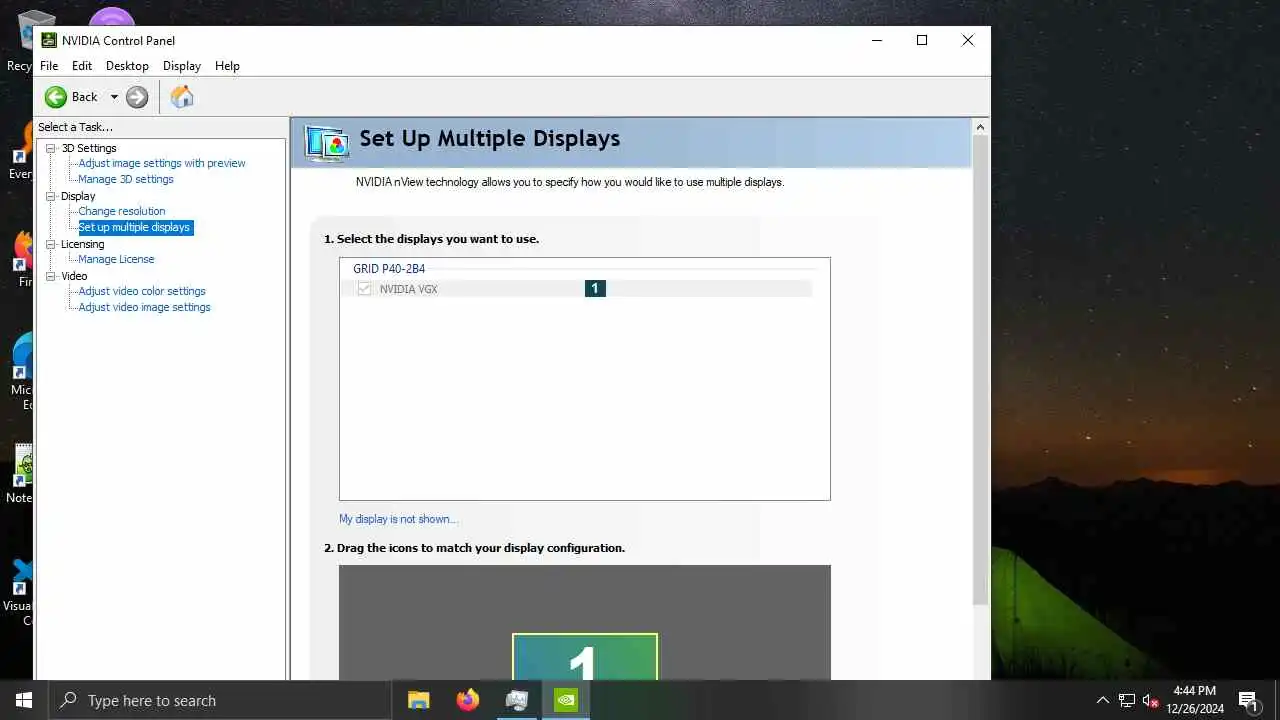
Task: Click the Forward arrow icon
Action: (137, 97)
